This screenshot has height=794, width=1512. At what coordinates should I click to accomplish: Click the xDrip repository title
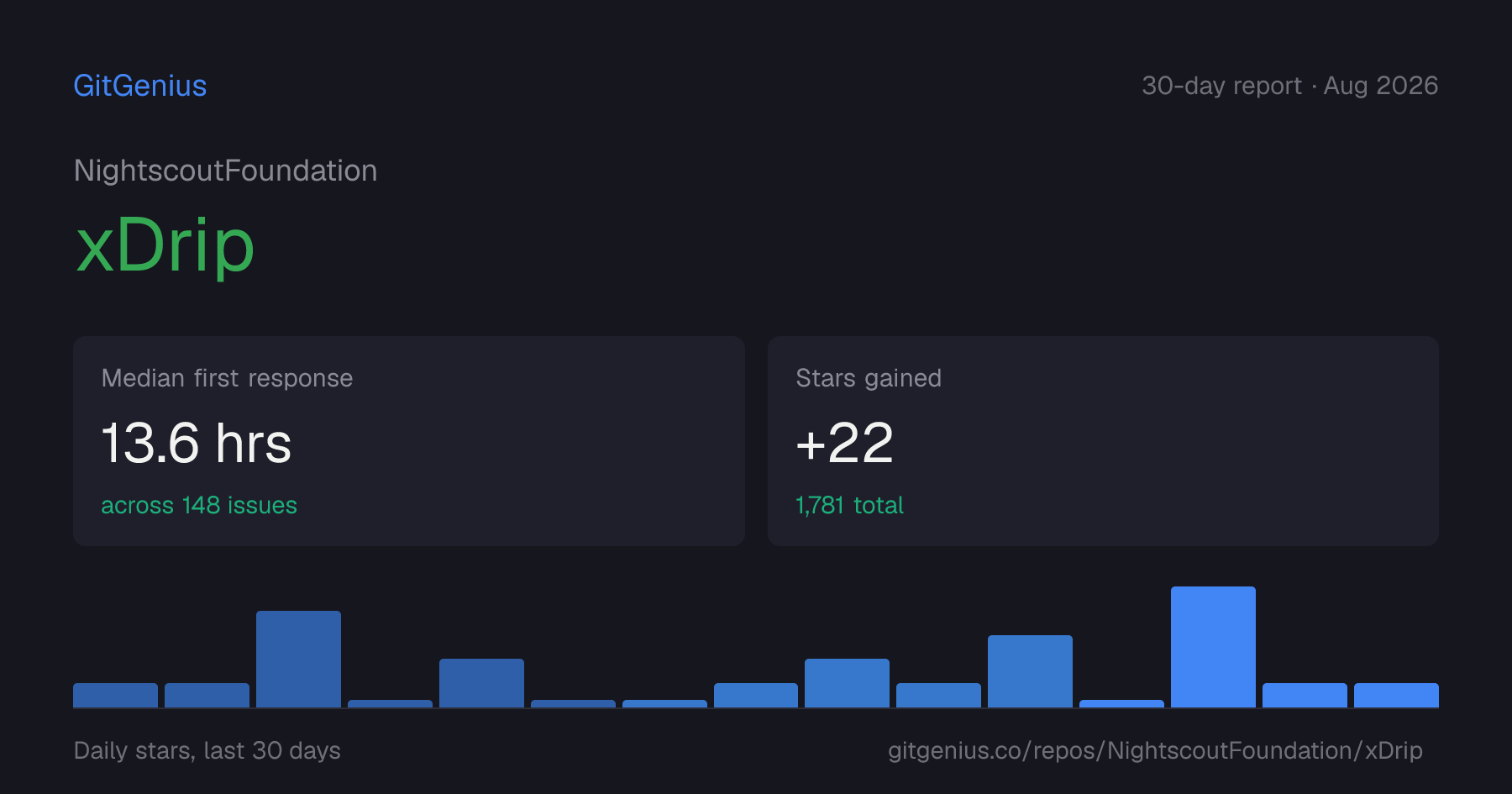165,245
